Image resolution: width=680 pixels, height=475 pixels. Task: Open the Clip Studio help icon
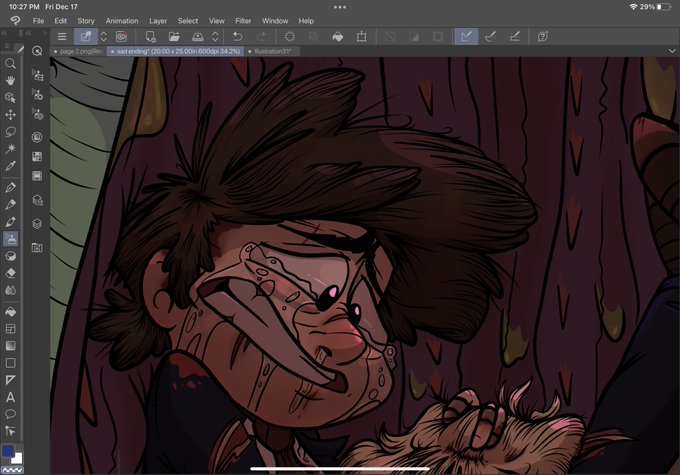(543, 36)
